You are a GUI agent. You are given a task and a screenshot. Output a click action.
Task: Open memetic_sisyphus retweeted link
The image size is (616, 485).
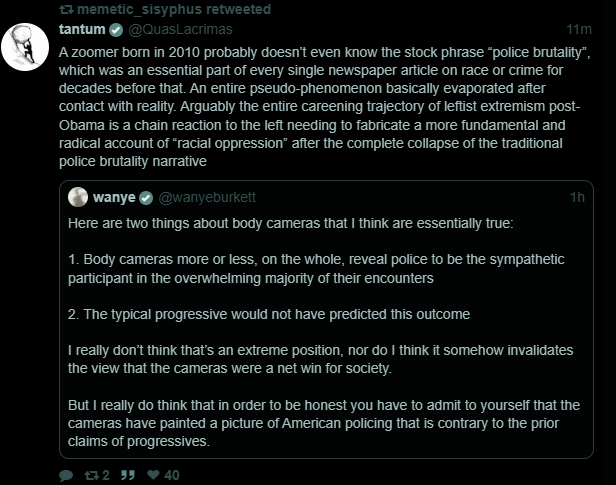[174, 9]
